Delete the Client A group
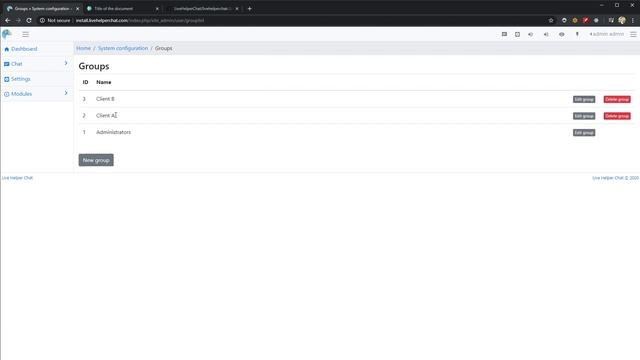 pyautogui.click(x=617, y=116)
